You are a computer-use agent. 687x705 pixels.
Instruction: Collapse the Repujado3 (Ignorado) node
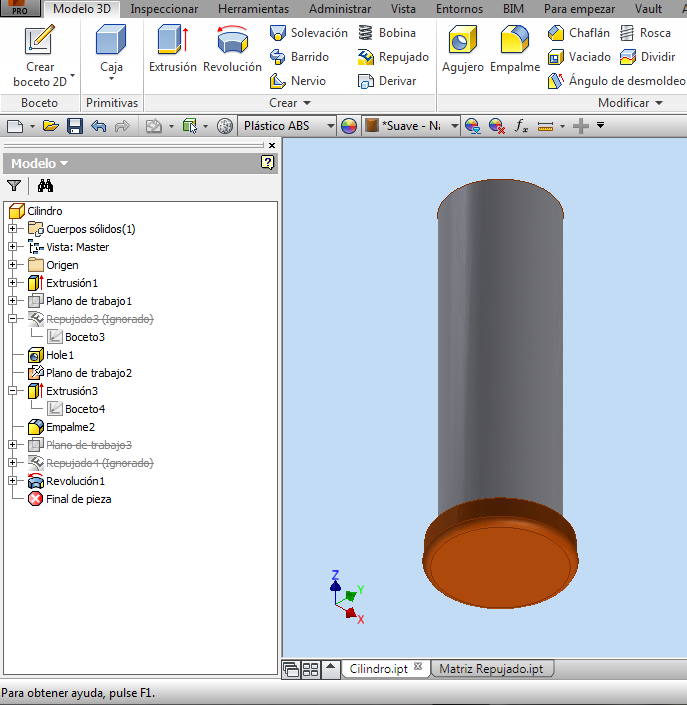(13, 319)
